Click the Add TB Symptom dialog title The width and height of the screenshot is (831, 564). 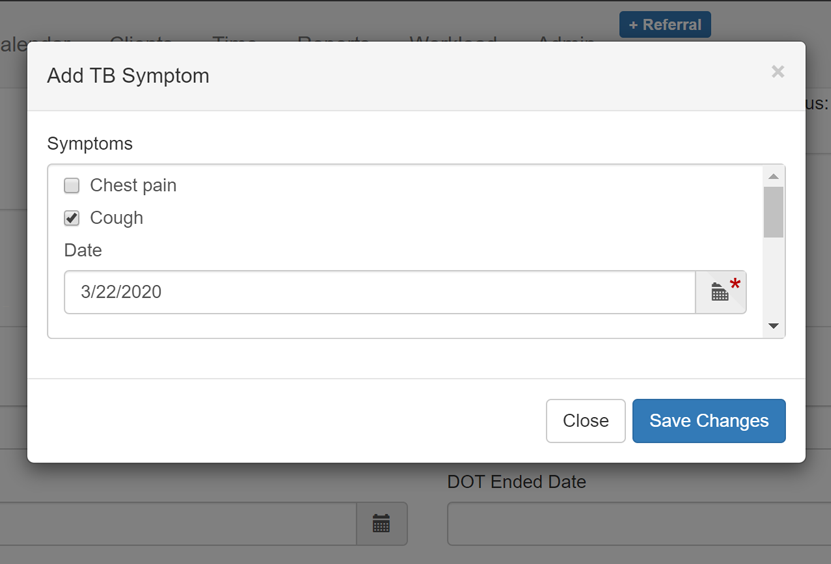coord(128,76)
